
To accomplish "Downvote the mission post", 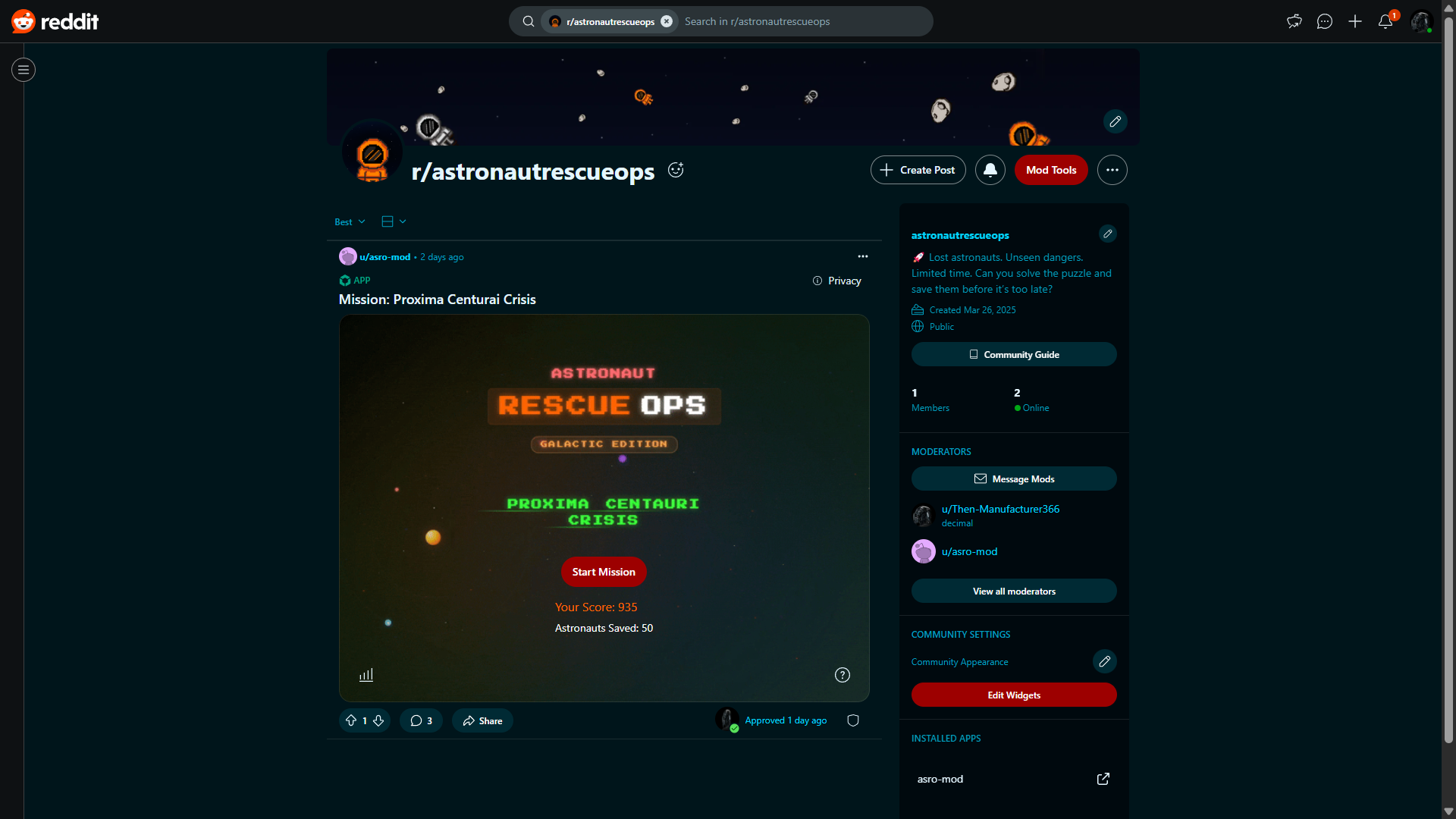I will point(378,720).
